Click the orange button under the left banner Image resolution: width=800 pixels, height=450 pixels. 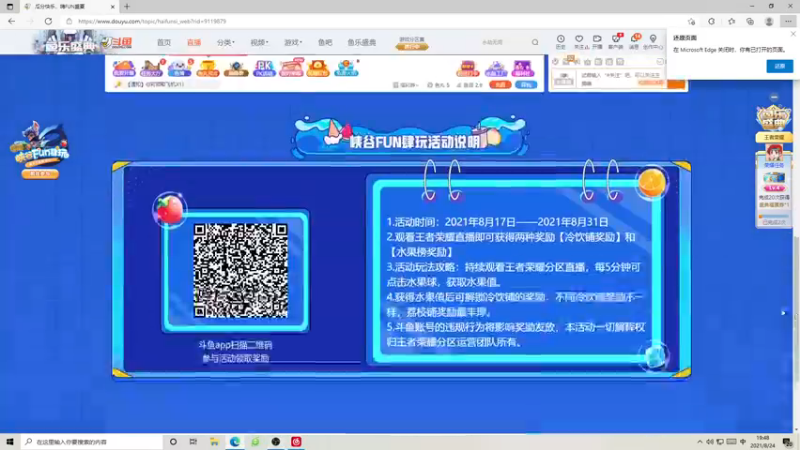coord(40,174)
